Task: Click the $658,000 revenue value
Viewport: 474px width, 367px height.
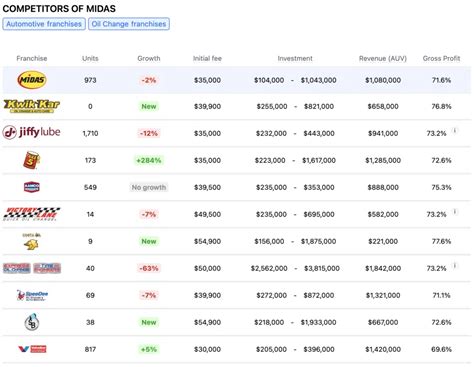Action: [383, 106]
